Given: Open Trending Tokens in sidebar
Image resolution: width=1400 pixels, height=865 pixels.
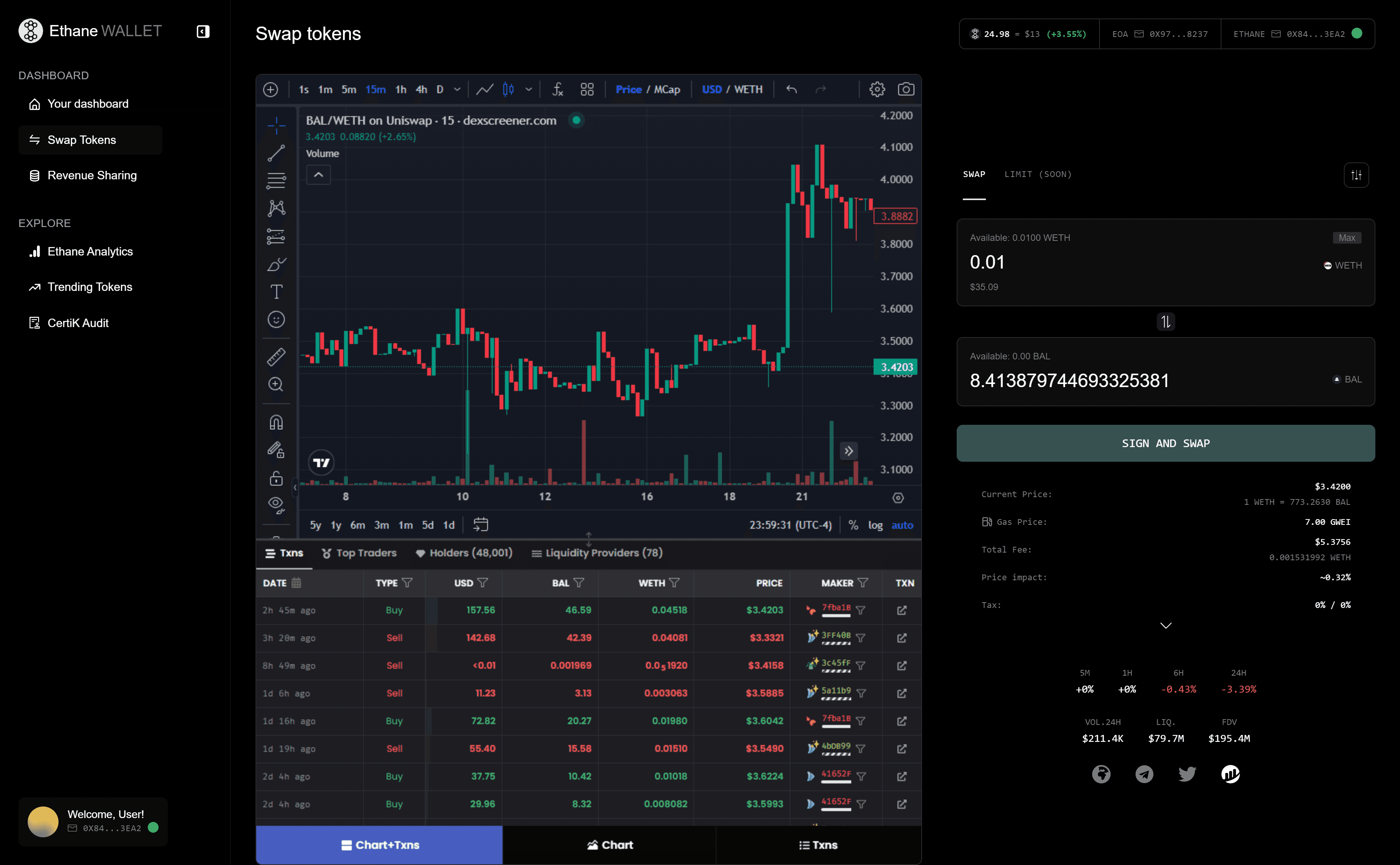Looking at the screenshot, I should click(90, 287).
